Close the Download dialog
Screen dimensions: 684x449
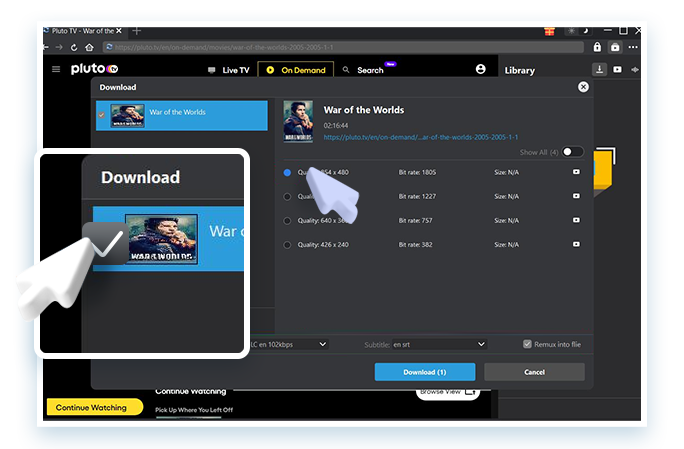(583, 87)
